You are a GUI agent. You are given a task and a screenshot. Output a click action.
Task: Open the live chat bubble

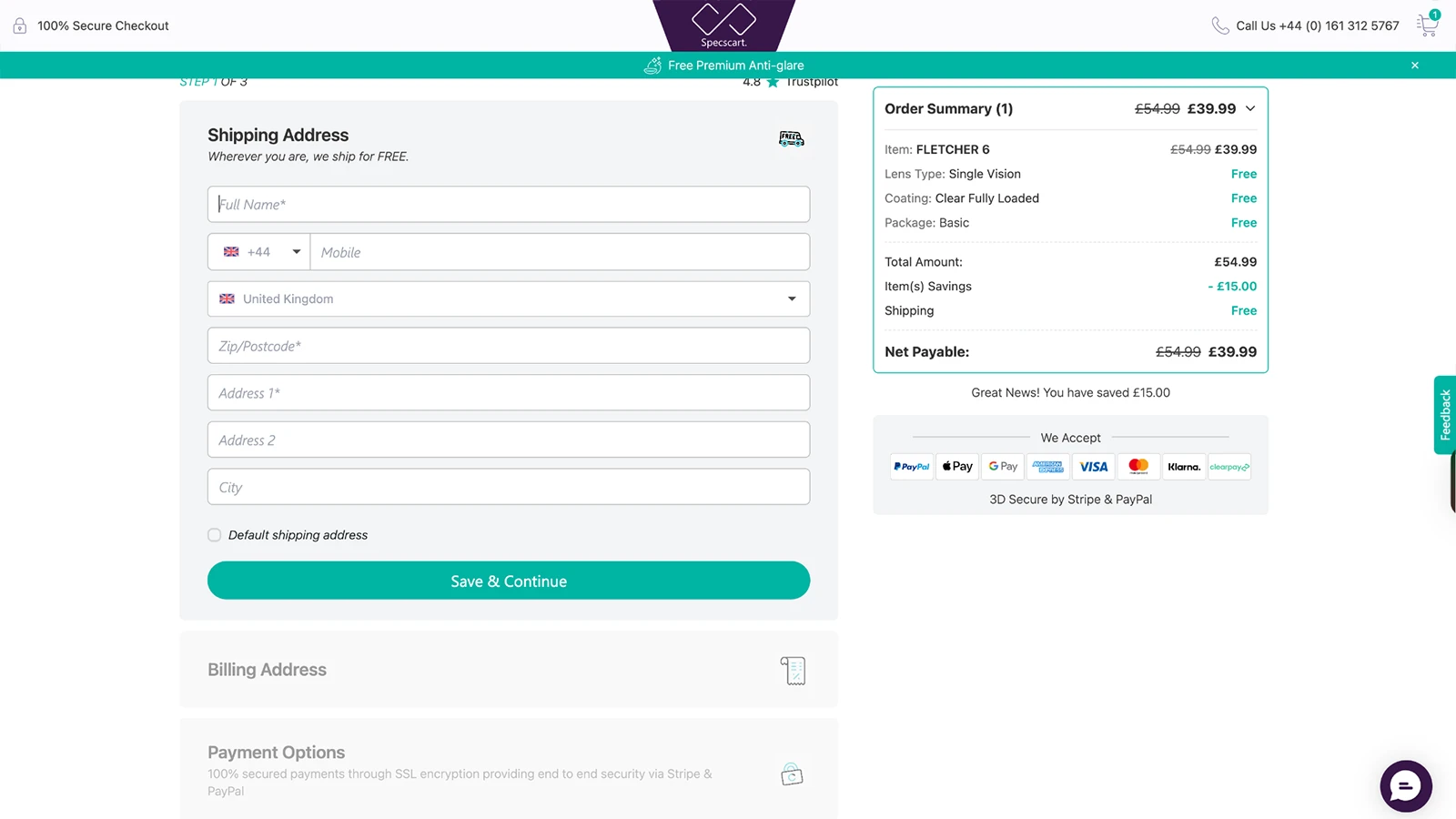pos(1405,785)
